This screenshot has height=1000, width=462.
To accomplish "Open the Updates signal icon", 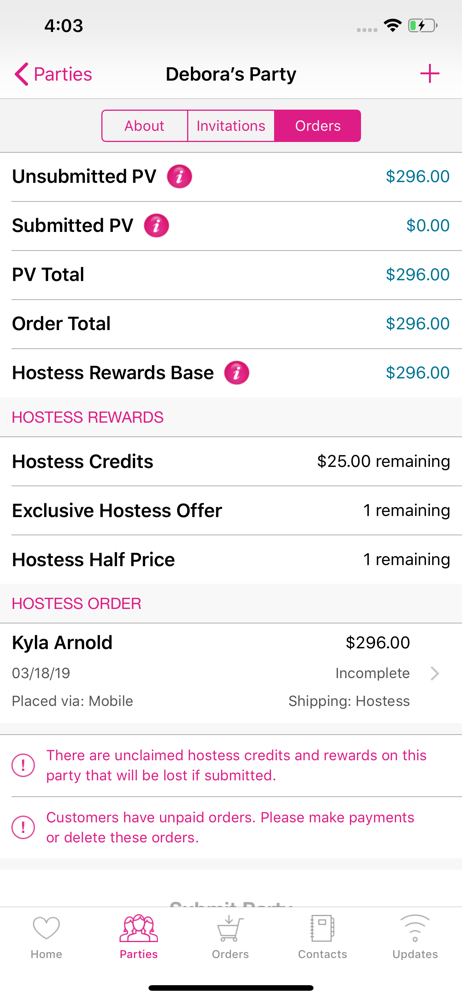I will [x=415, y=928].
